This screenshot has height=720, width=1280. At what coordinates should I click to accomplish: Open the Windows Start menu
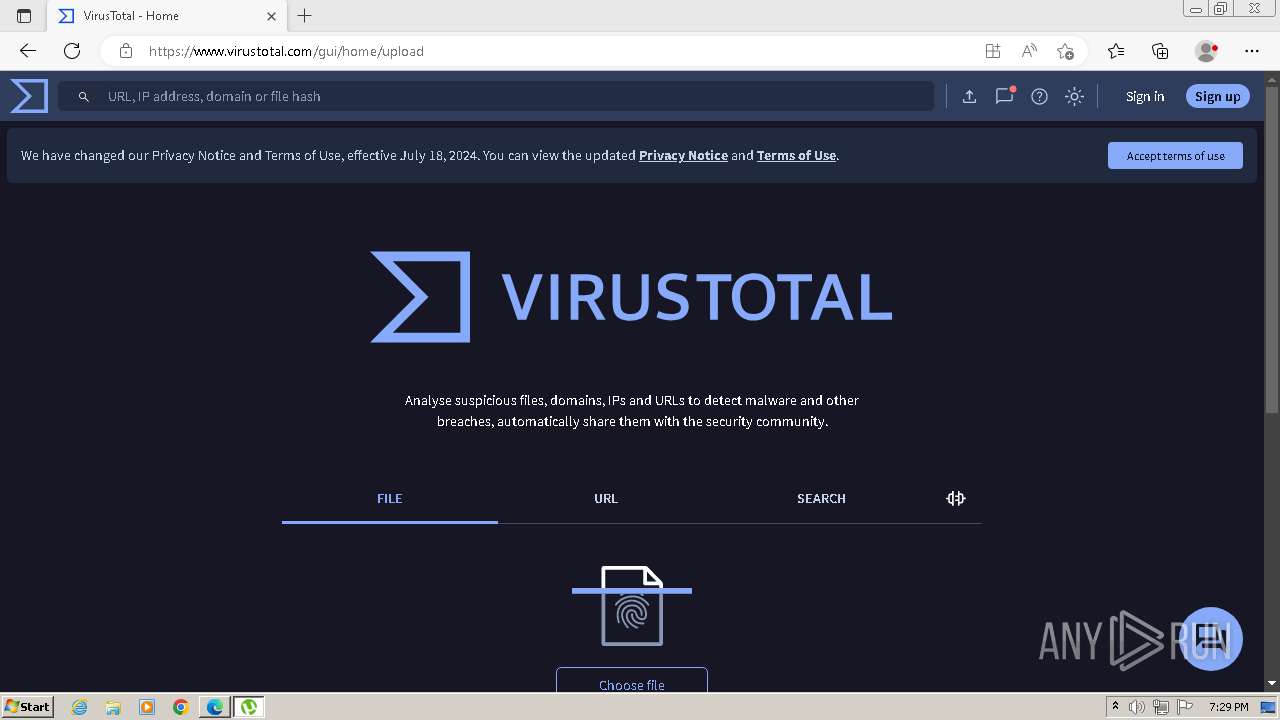tap(28, 706)
